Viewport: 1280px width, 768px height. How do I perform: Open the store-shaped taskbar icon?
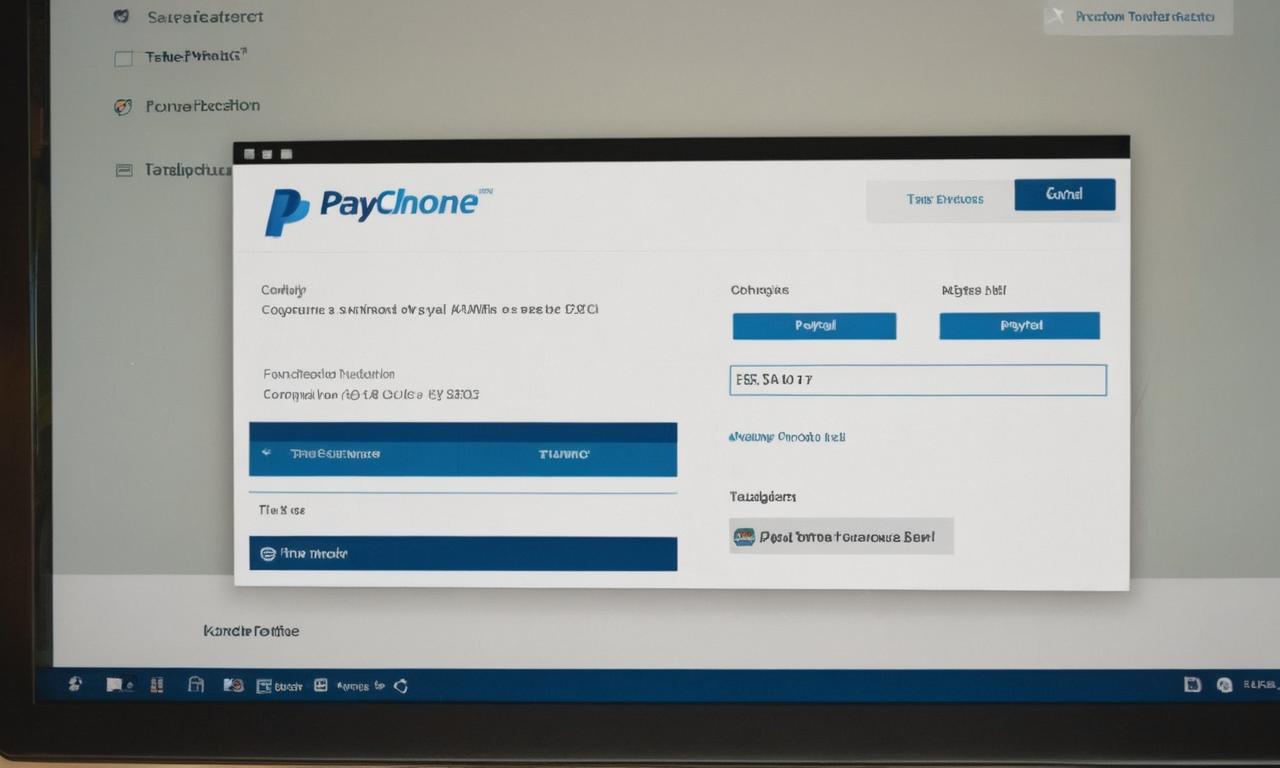196,685
